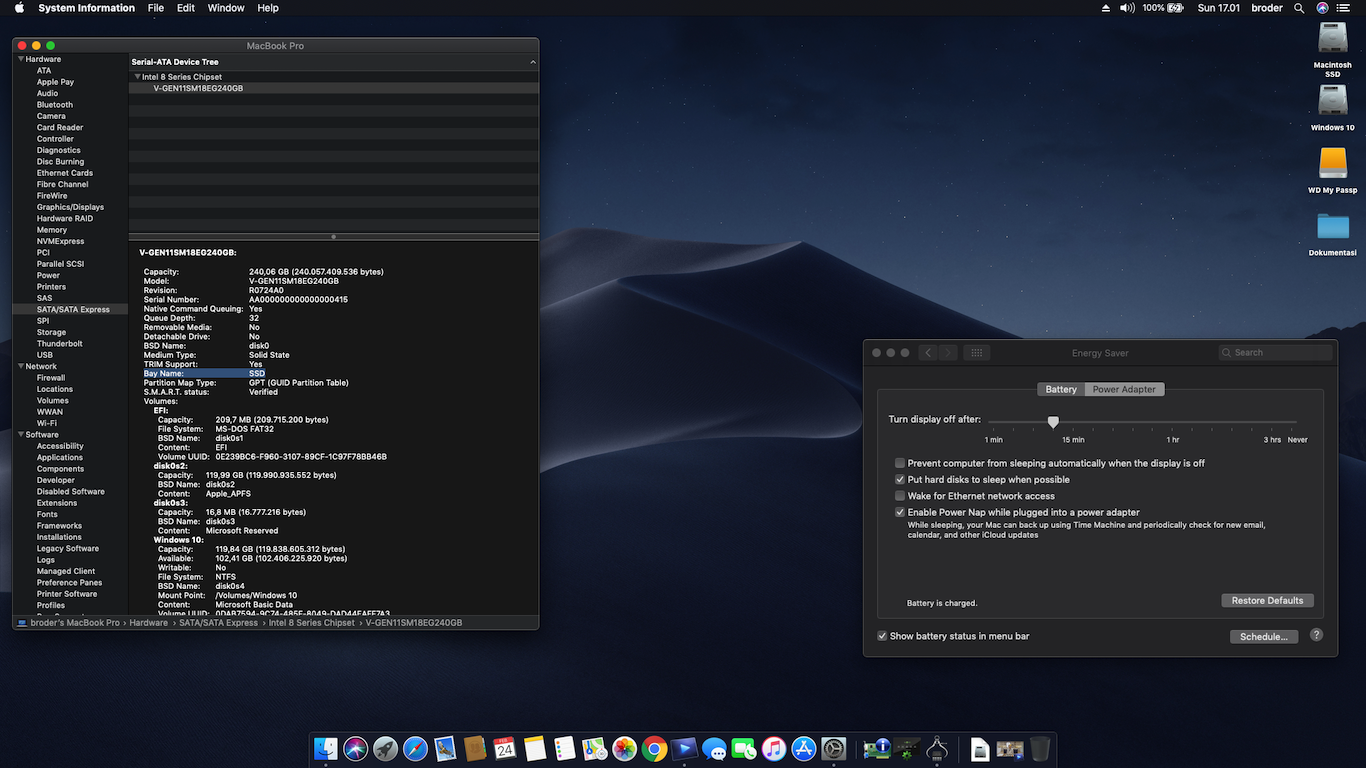
Task: Open the Apple menu
Action: (19, 8)
